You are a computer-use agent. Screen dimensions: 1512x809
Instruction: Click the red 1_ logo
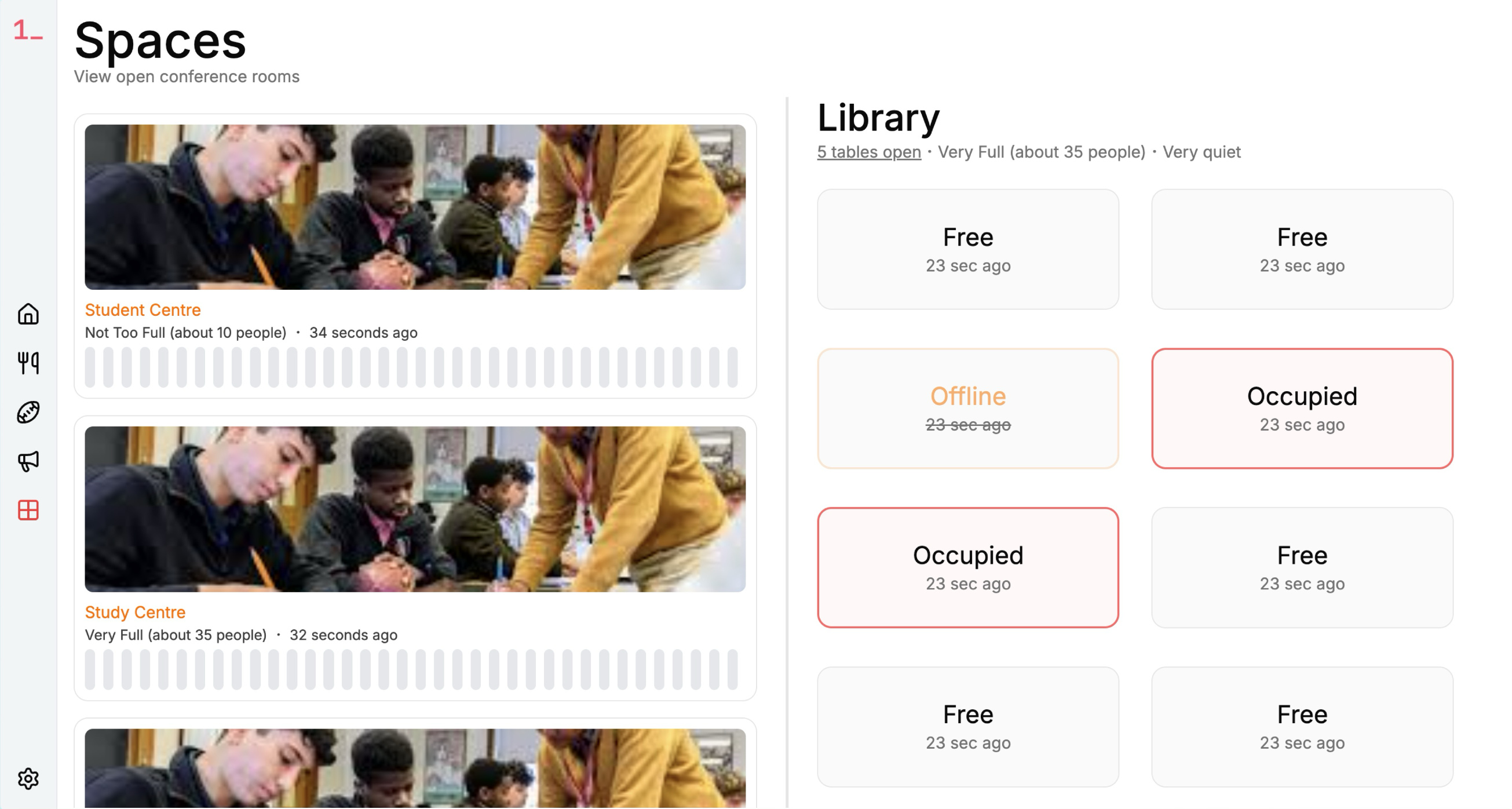(x=28, y=30)
